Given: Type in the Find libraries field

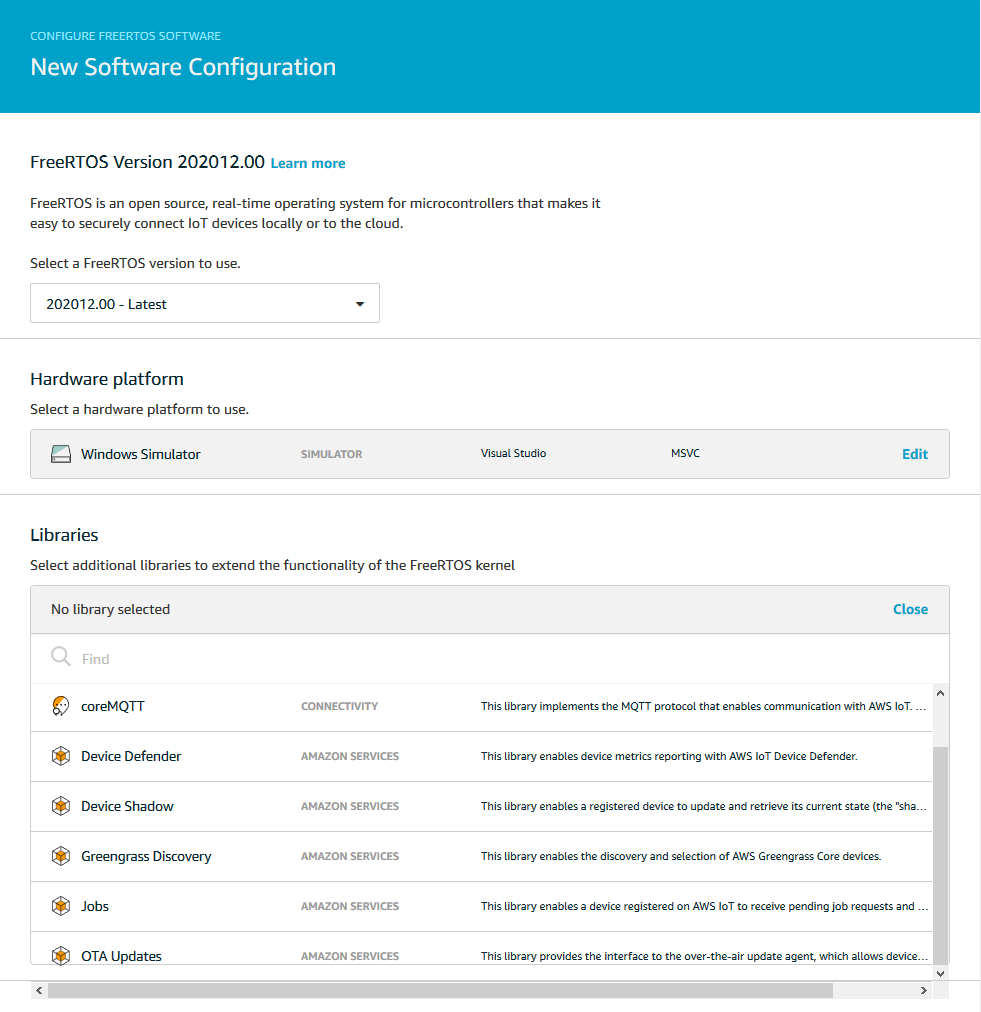Looking at the screenshot, I should (x=500, y=659).
